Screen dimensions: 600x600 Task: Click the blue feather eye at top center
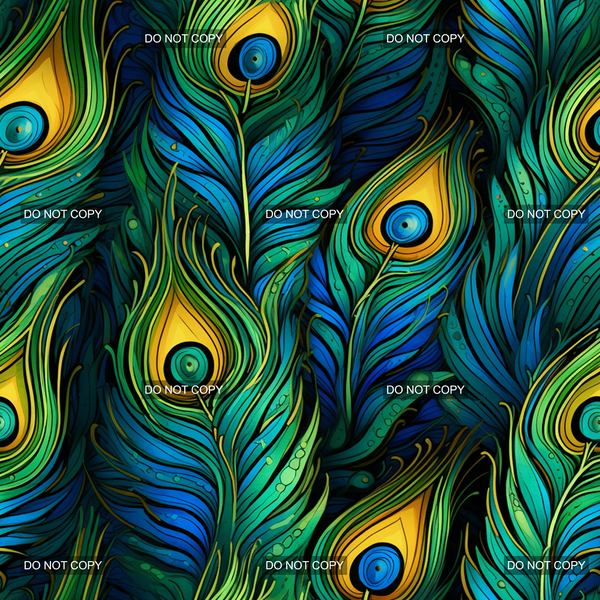(x=258, y=53)
